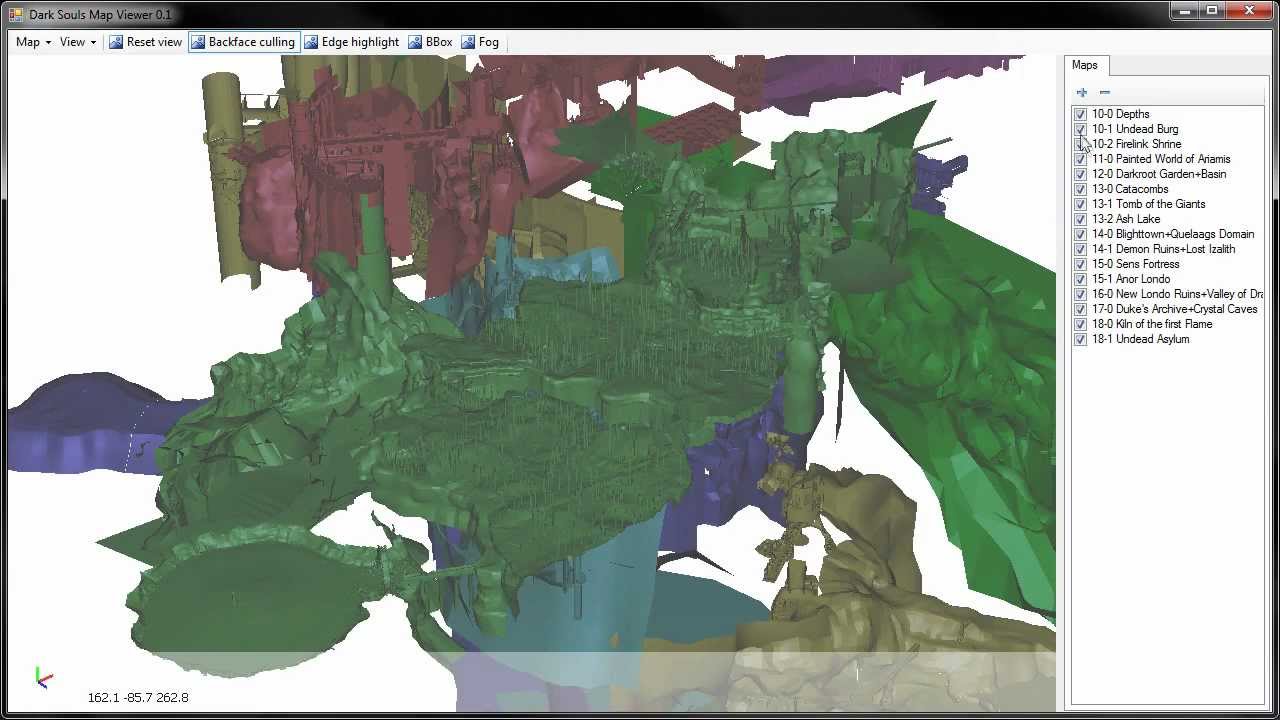Uncheck 18-0 Kiln of the first Flame
Image resolution: width=1280 pixels, height=720 pixels.
click(x=1080, y=324)
